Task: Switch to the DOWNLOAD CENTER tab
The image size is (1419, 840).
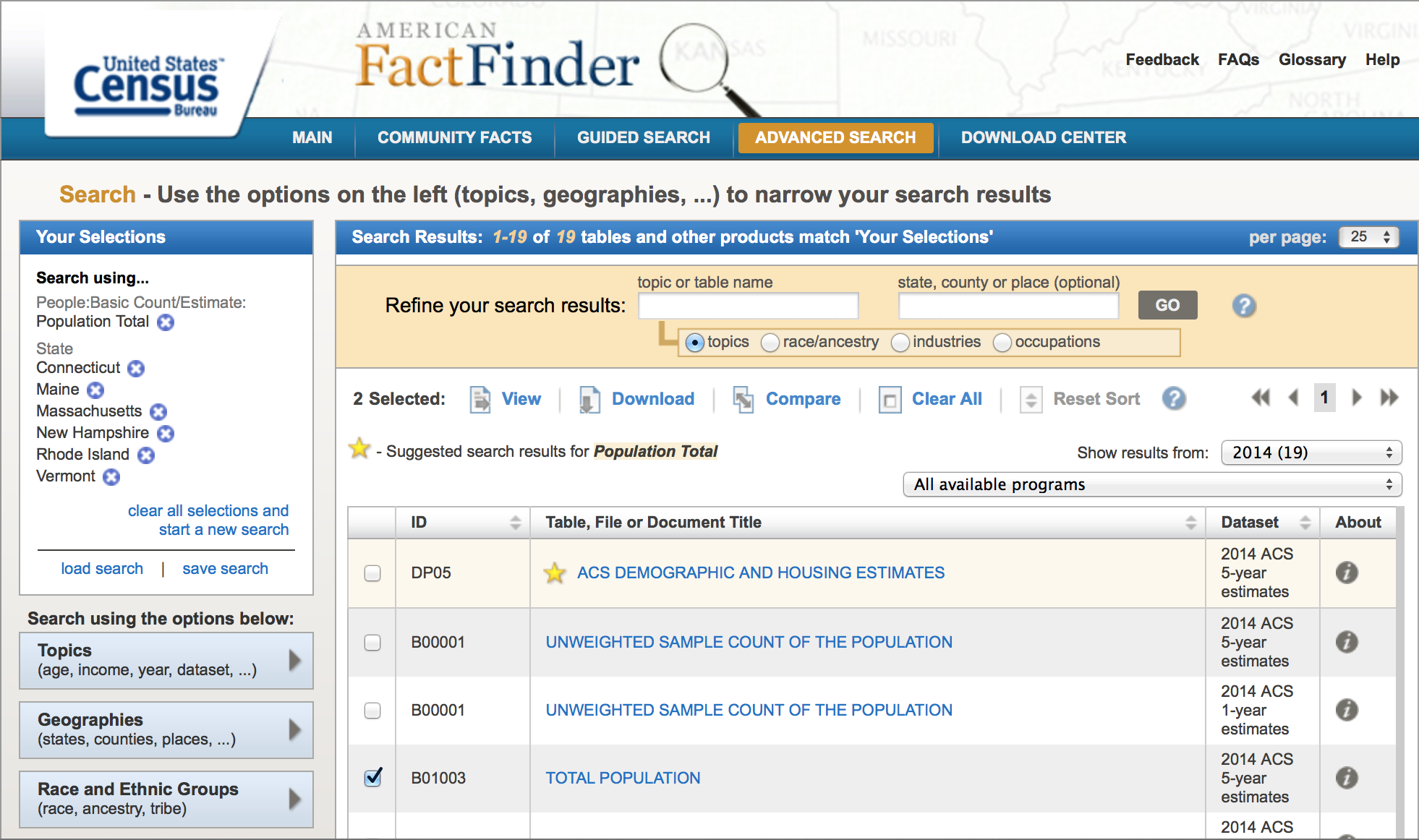Action: click(x=1044, y=137)
